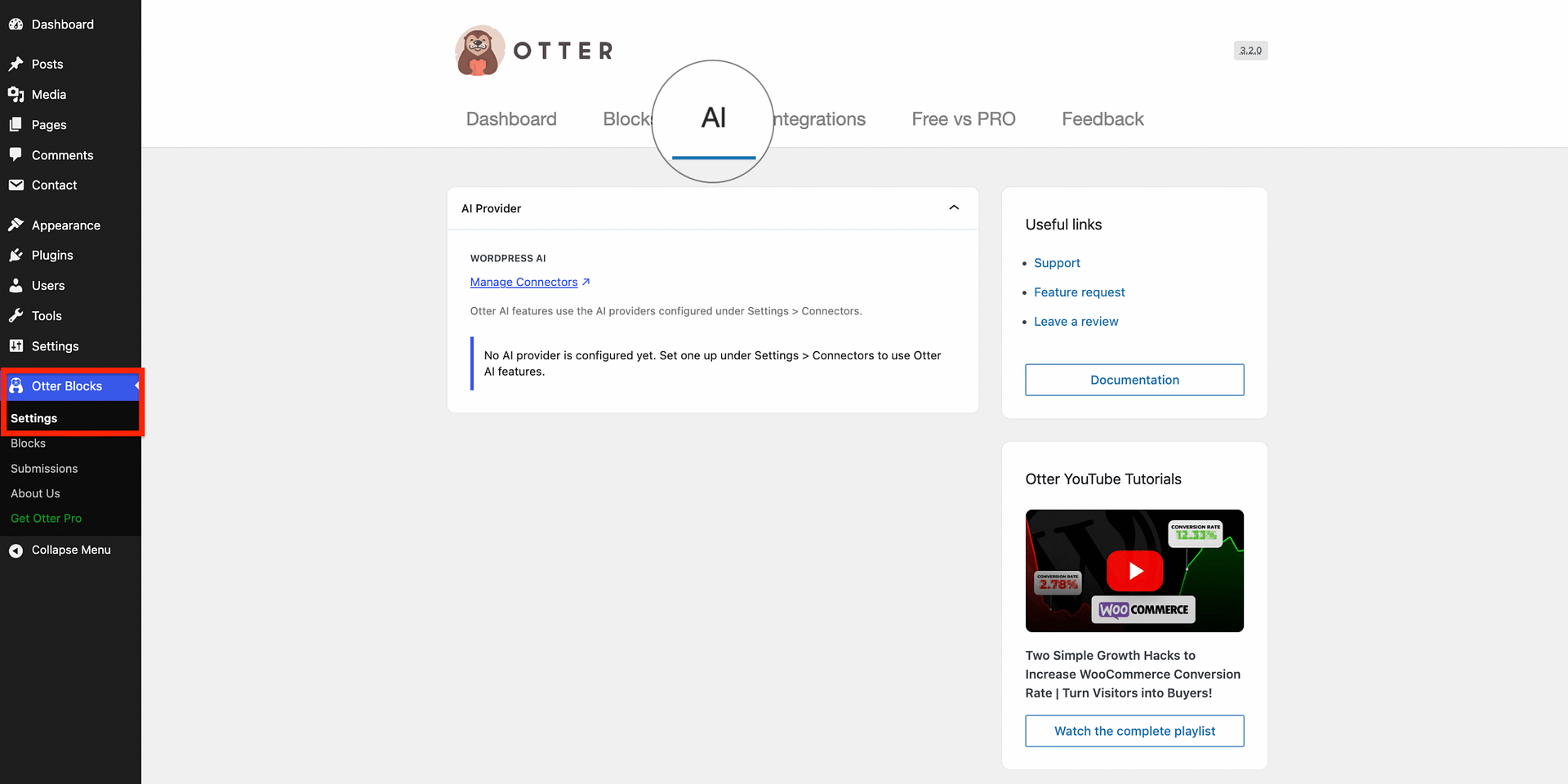Click the Dashboard gauge icon in sidebar
The image size is (1568, 784).
pyautogui.click(x=16, y=24)
